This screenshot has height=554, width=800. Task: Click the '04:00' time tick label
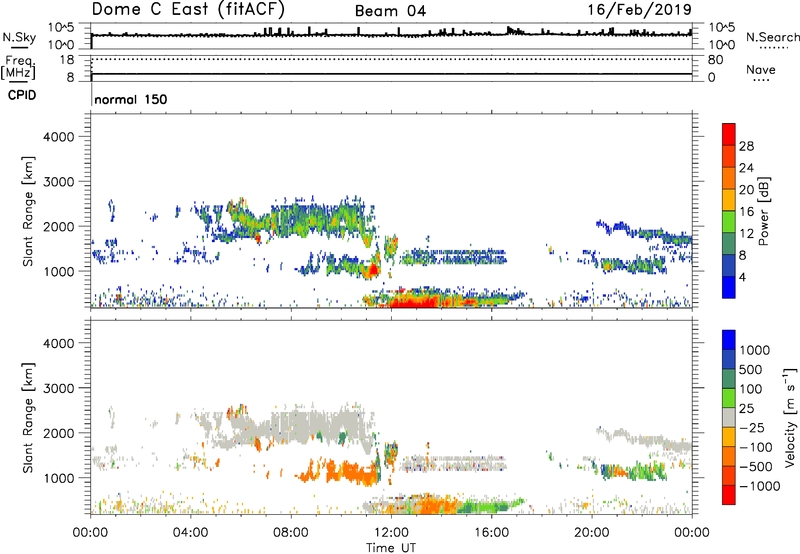click(x=190, y=533)
